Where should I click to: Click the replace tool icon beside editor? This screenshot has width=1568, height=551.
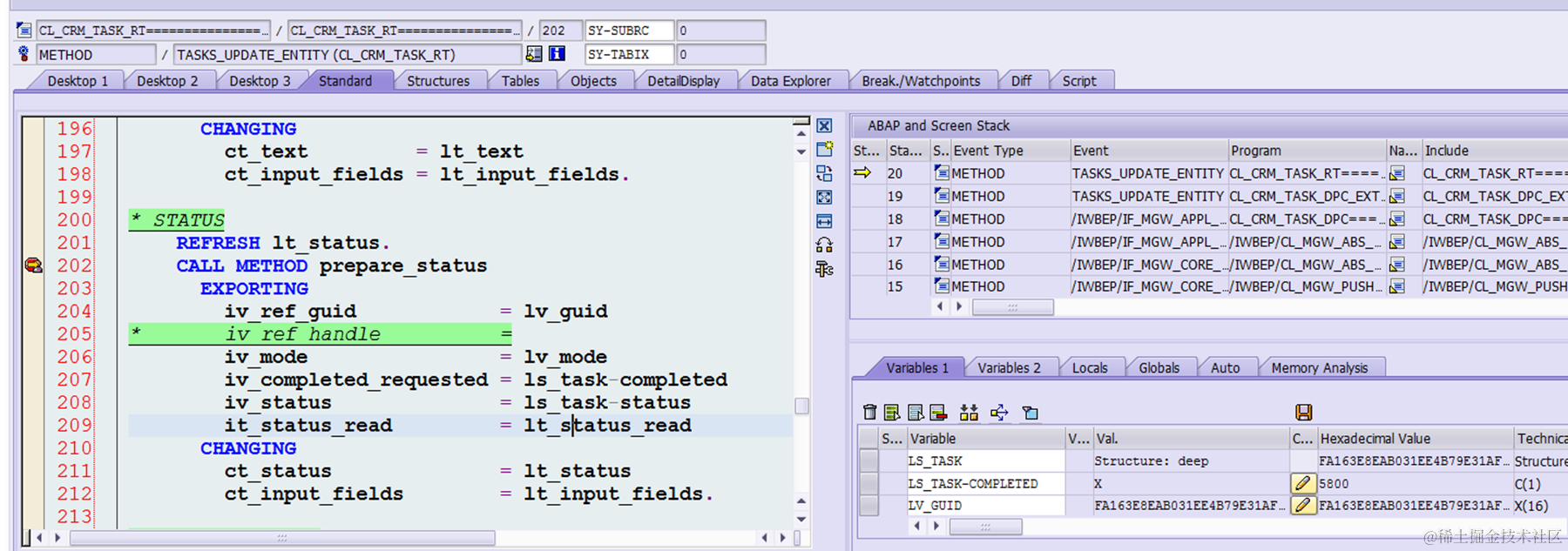(x=824, y=172)
